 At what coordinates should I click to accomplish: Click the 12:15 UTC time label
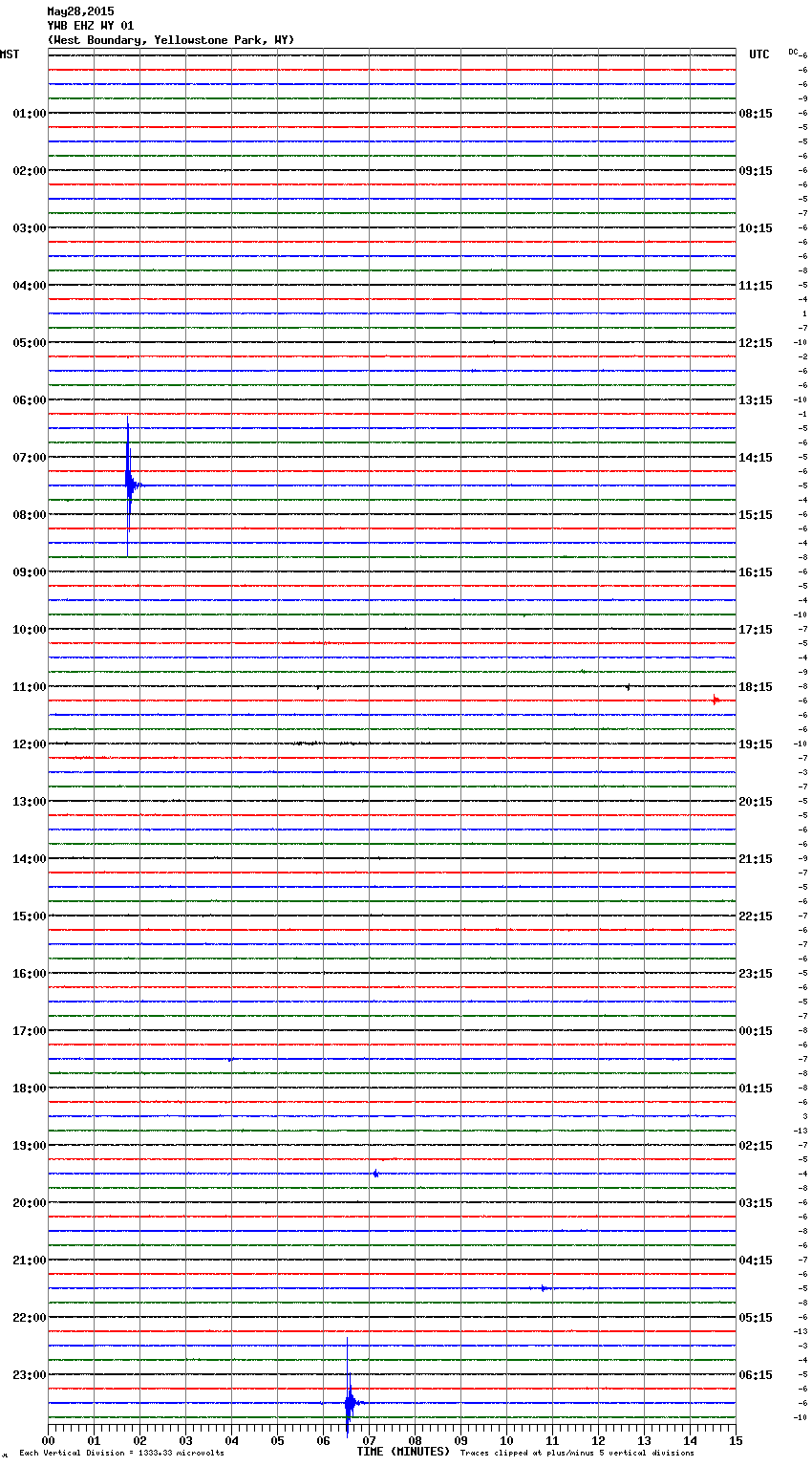[x=756, y=343]
